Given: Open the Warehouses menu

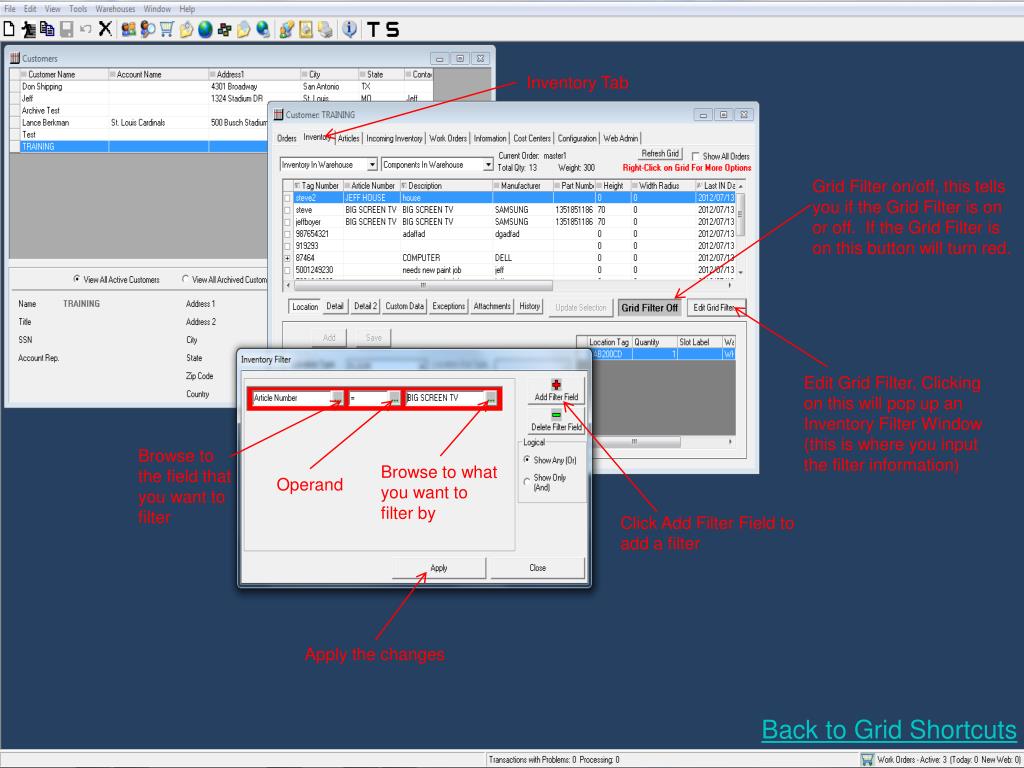Looking at the screenshot, I should [115, 8].
